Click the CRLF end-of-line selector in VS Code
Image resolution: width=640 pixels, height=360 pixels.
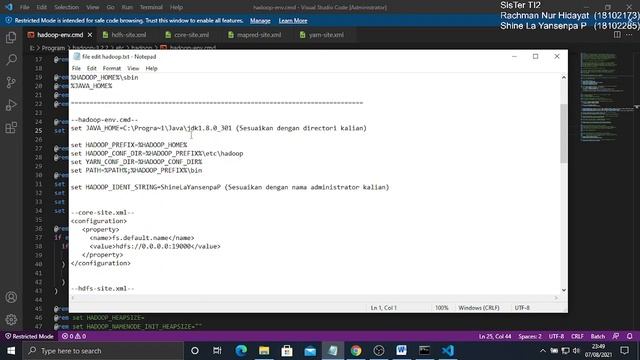coord(577,336)
